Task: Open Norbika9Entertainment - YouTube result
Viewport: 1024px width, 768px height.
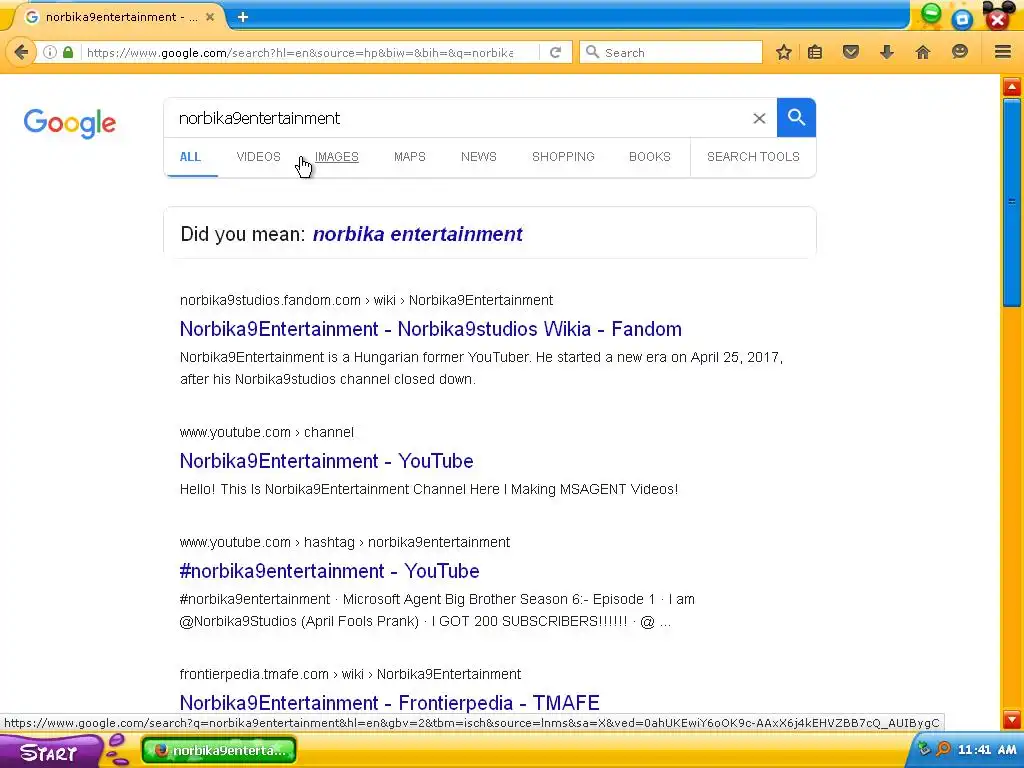Action: [x=327, y=460]
